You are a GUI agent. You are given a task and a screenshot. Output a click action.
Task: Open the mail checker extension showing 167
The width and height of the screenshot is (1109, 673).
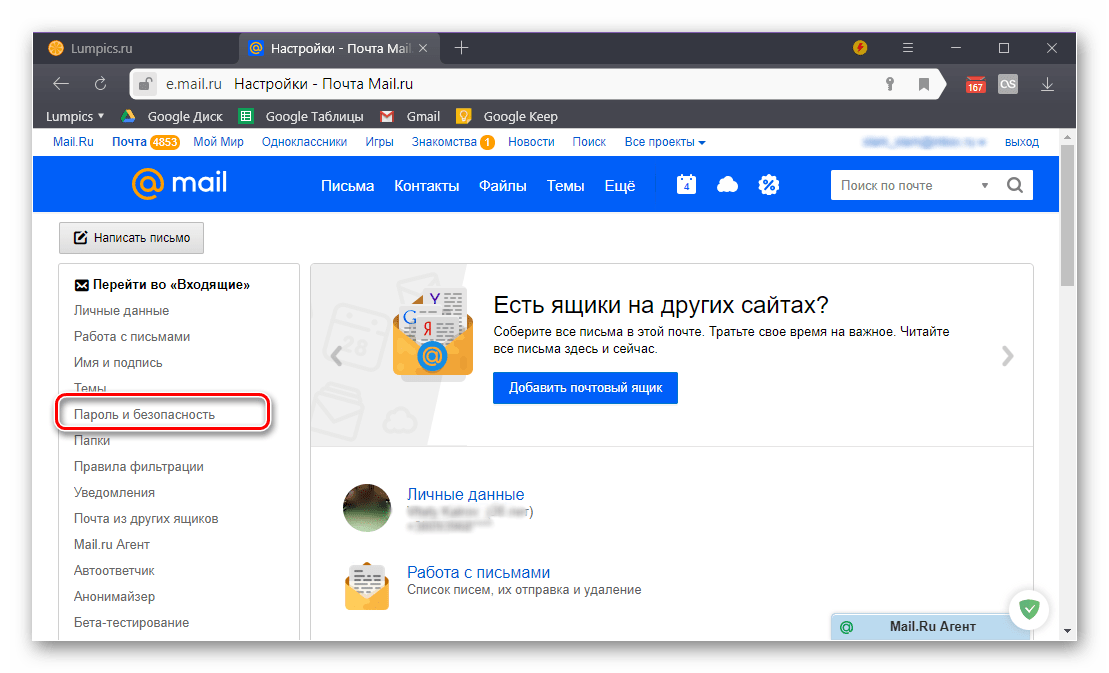[x=975, y=84]
